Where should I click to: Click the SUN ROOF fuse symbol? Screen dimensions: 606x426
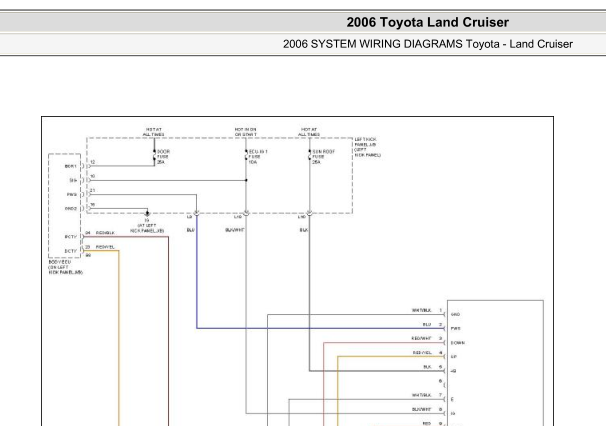(310, 157)
